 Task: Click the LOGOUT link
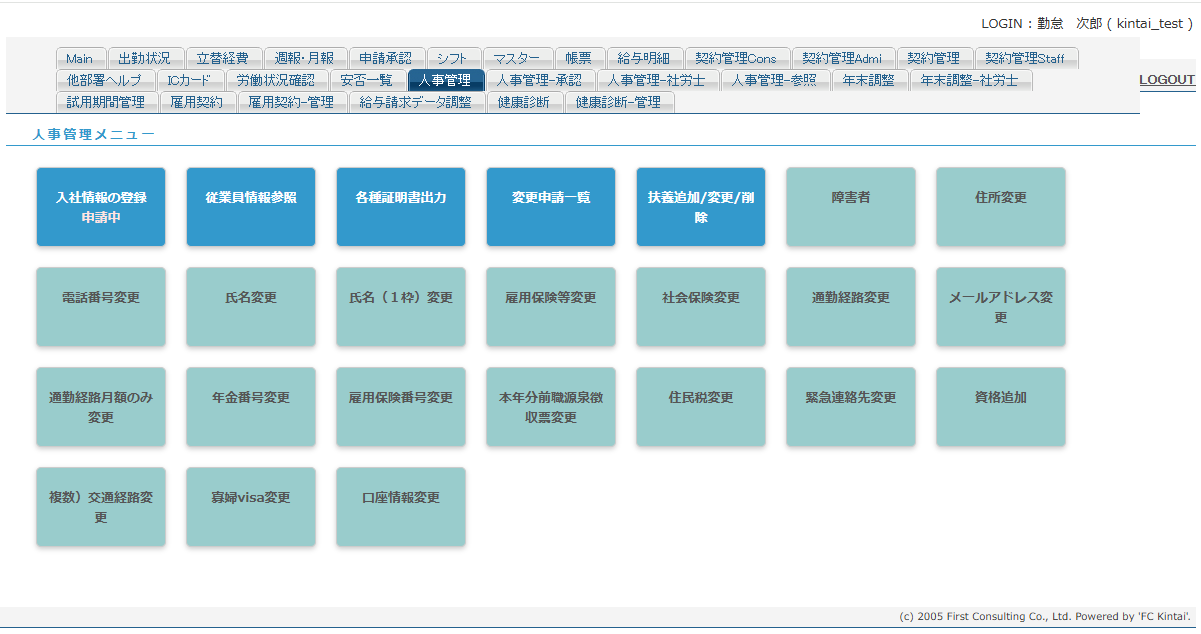click(1167, 80)
